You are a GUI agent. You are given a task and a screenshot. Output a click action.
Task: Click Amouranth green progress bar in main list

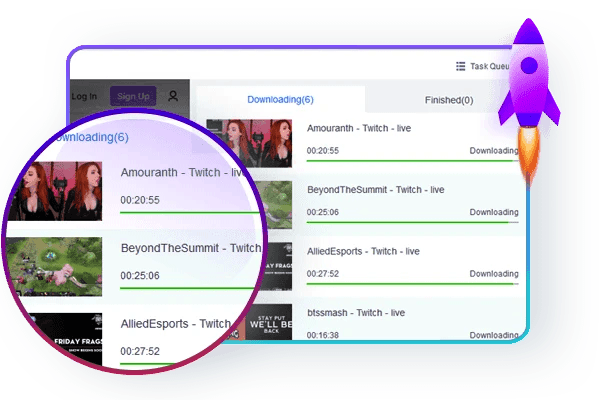point(412,161)
